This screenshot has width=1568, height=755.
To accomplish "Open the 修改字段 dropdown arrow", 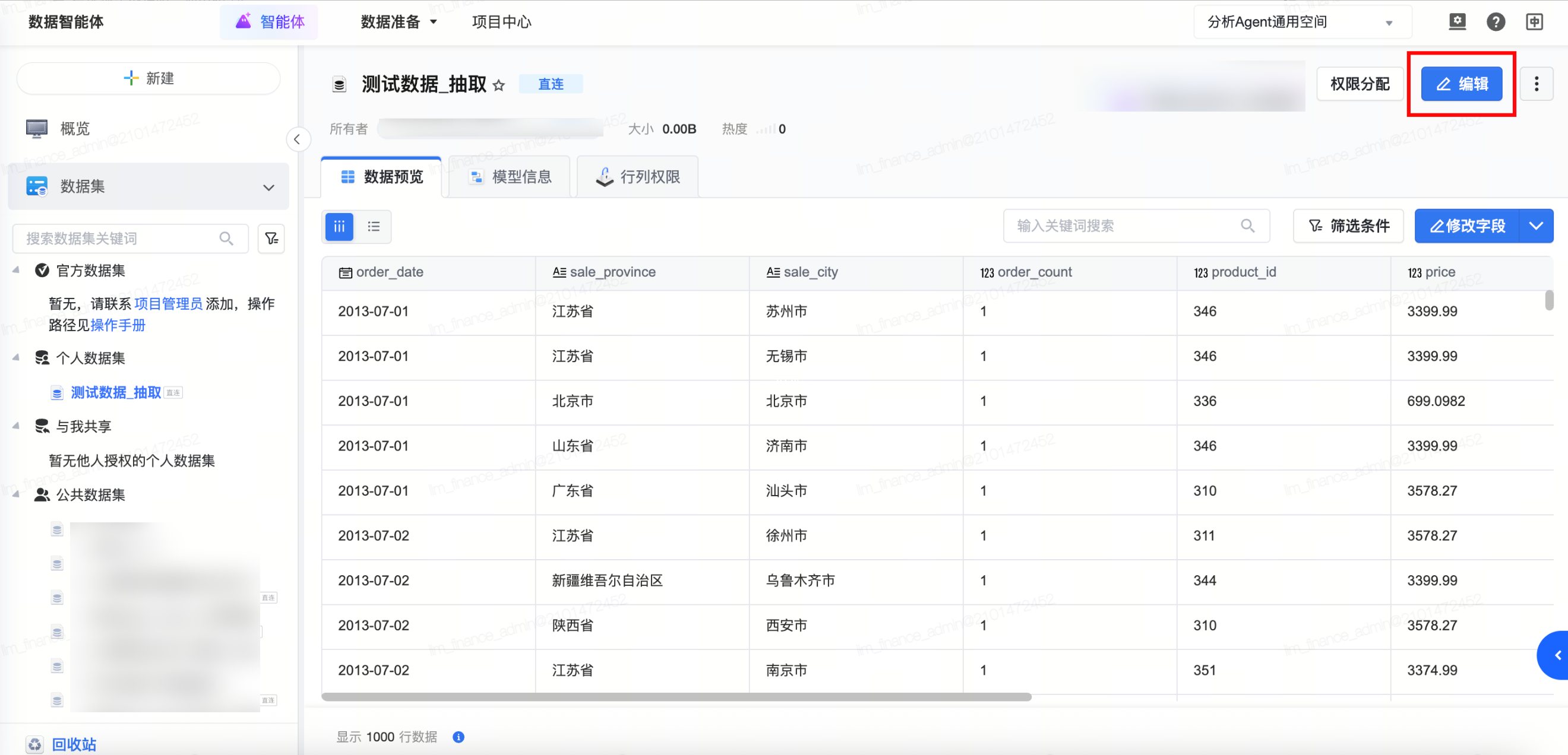I will [1536, 226].
